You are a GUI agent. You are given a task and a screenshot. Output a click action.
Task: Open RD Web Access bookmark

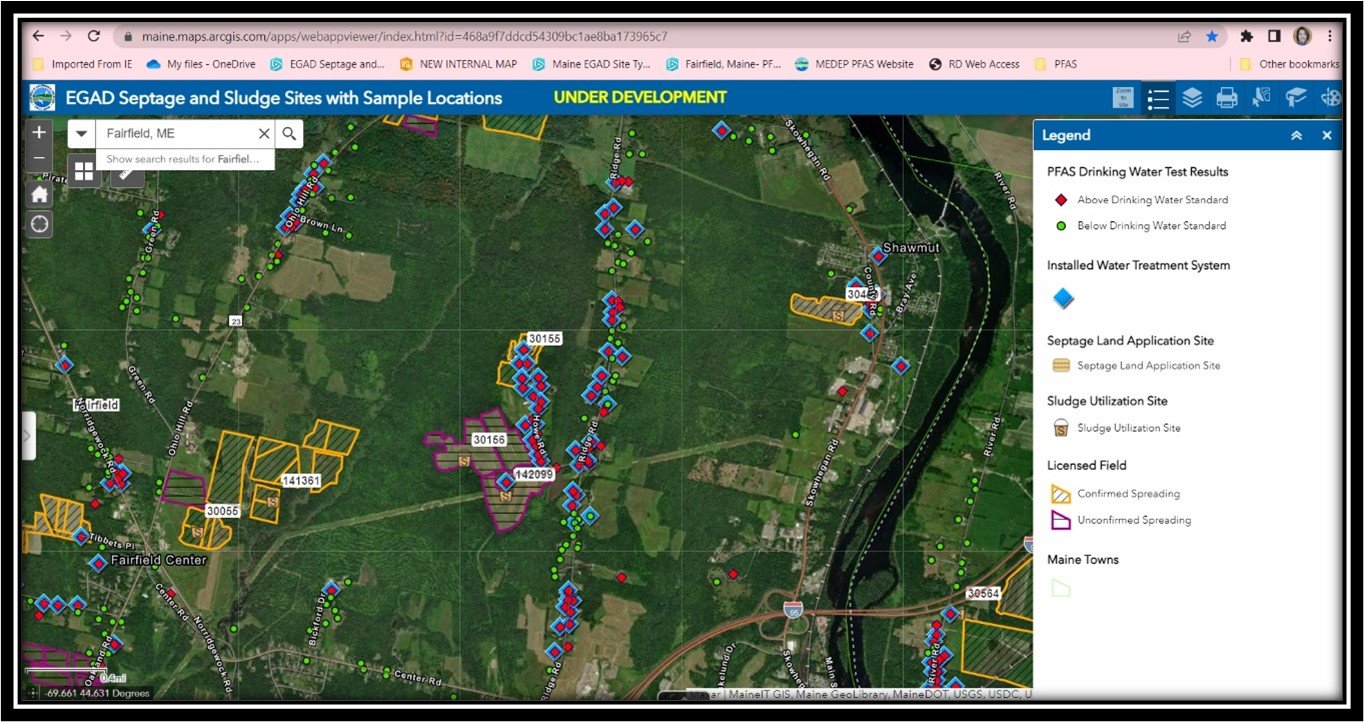click(974, 64)
